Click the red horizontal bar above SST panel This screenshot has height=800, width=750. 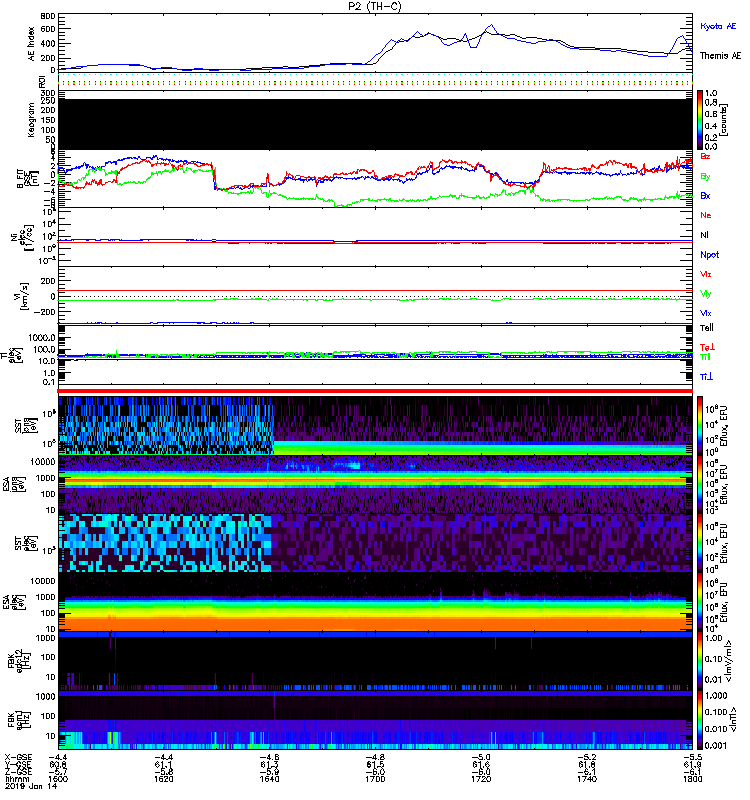[x=375, y=391]
